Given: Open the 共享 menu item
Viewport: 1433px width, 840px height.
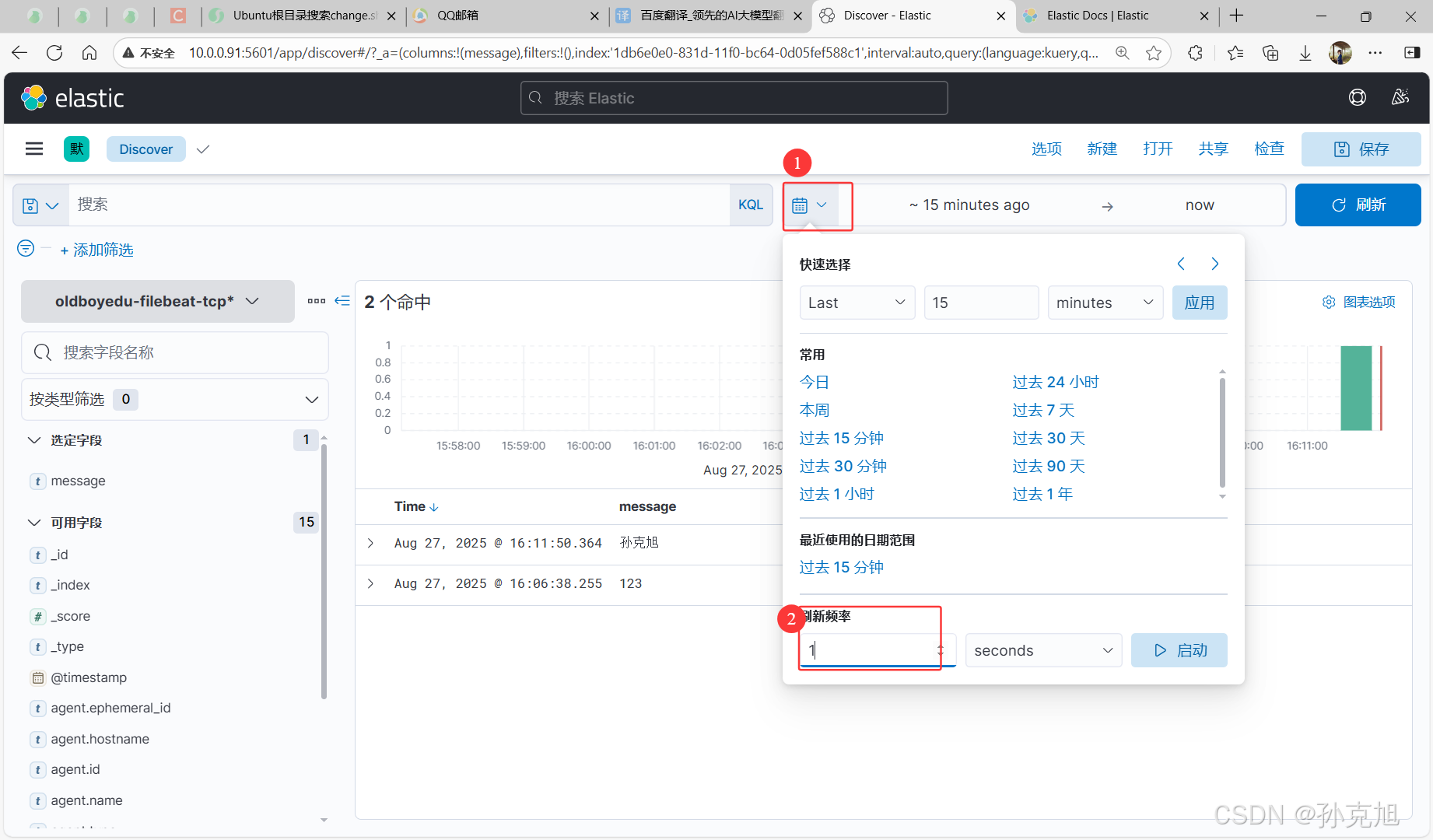Looking at the screenshot, I should point(1214,149).
